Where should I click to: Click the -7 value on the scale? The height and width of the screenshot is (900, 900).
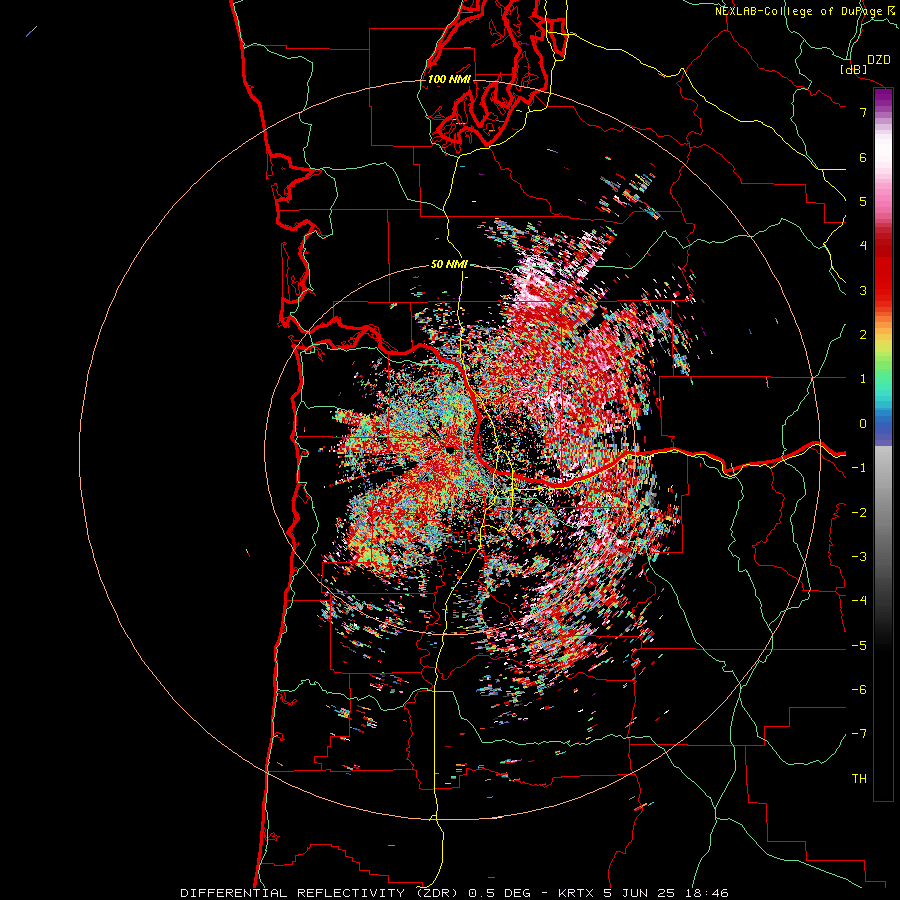point(859,734)
